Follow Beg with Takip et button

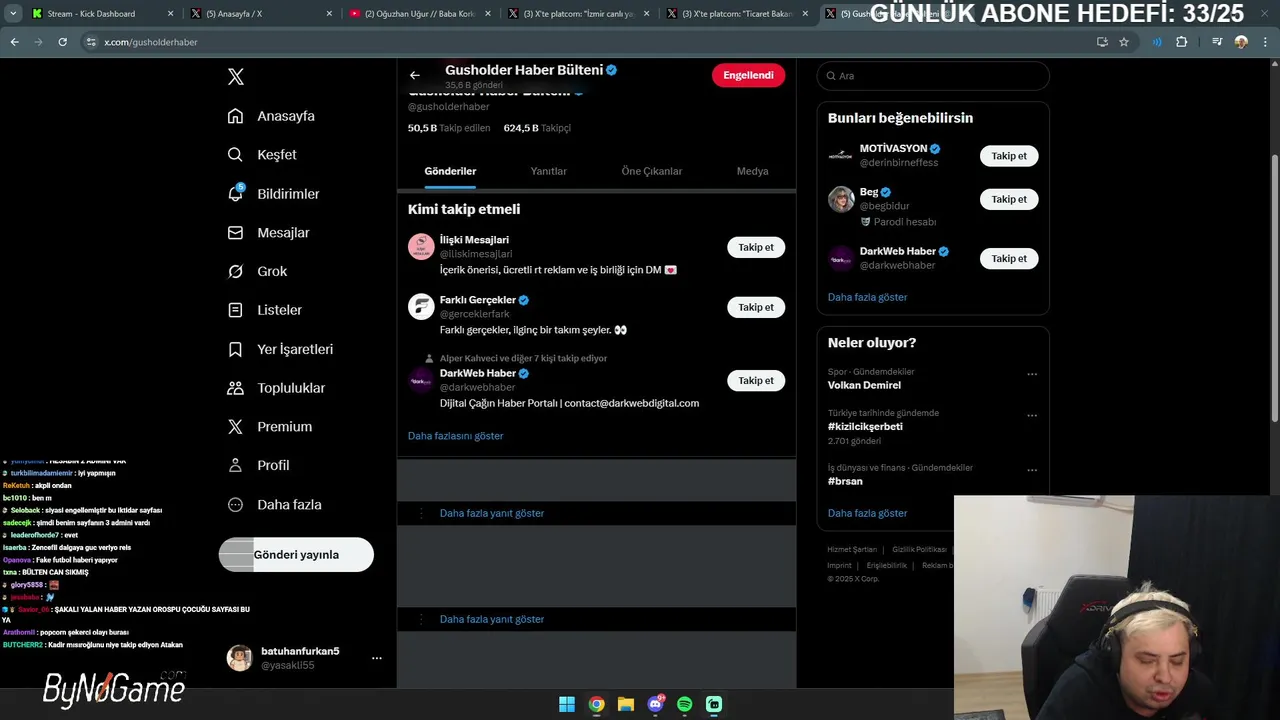(x=1009, y=199)
